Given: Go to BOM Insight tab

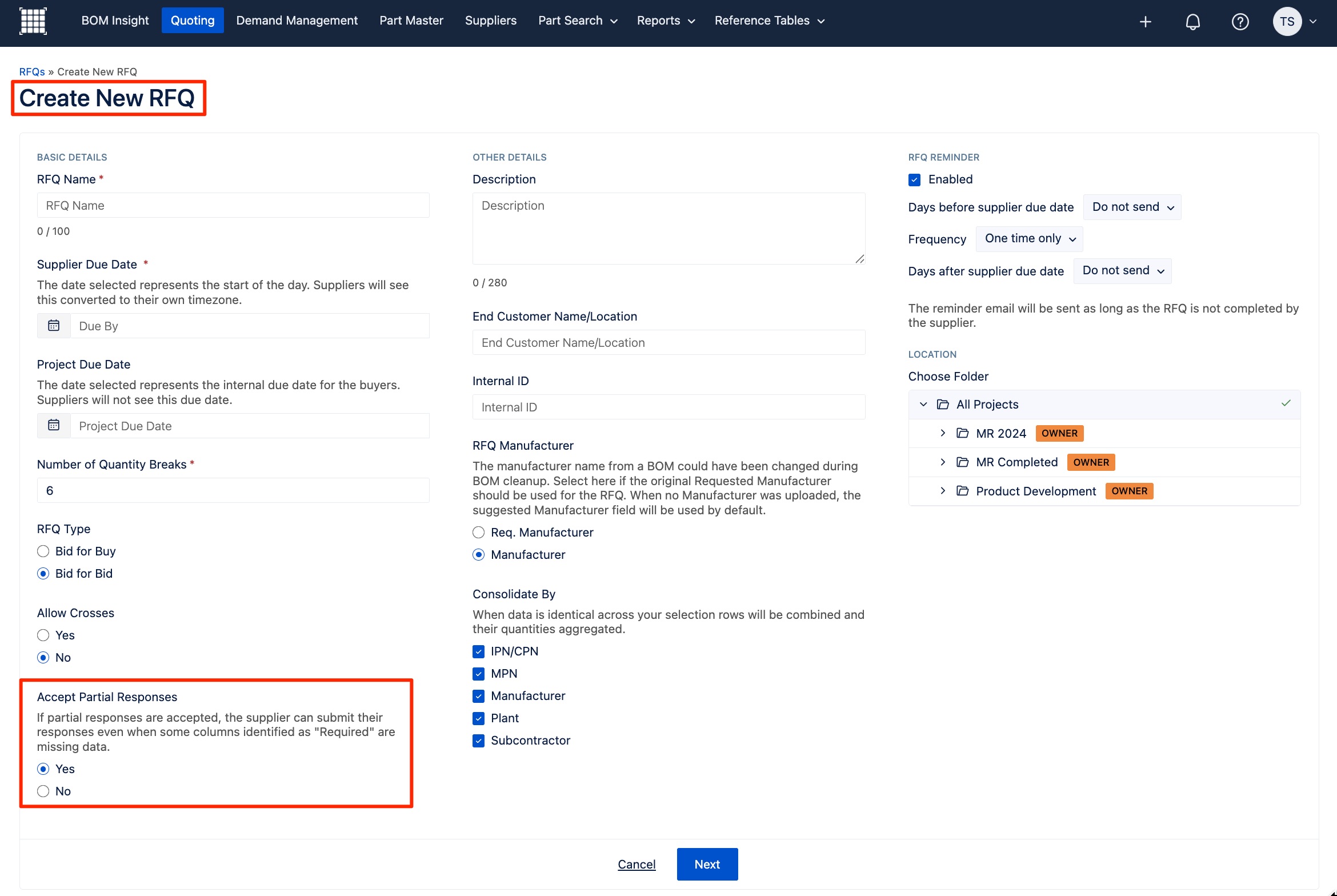Looking at the screenshot, I should pos(115,21).
